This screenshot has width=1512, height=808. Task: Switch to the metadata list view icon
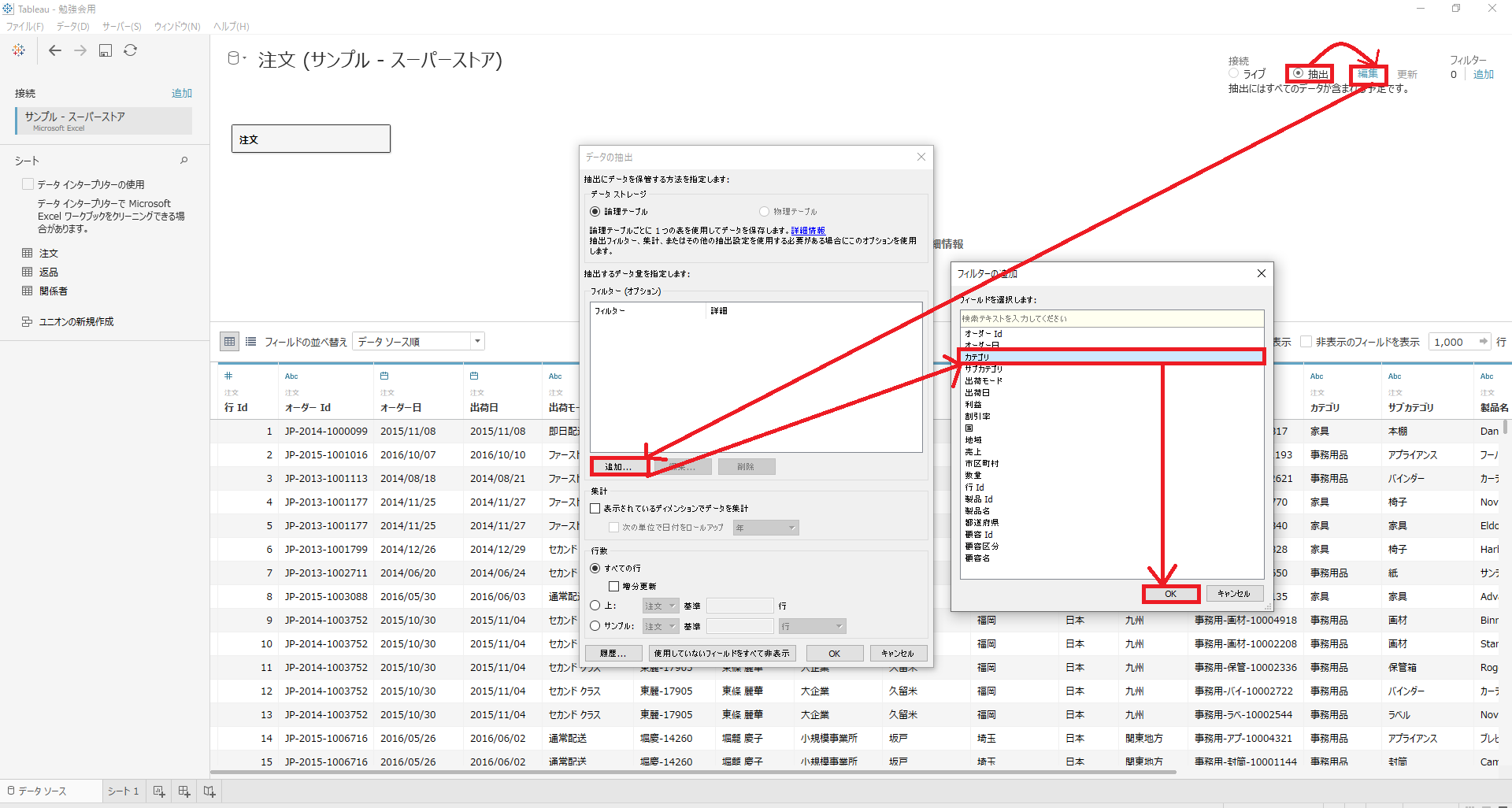[x=250, y=342]
